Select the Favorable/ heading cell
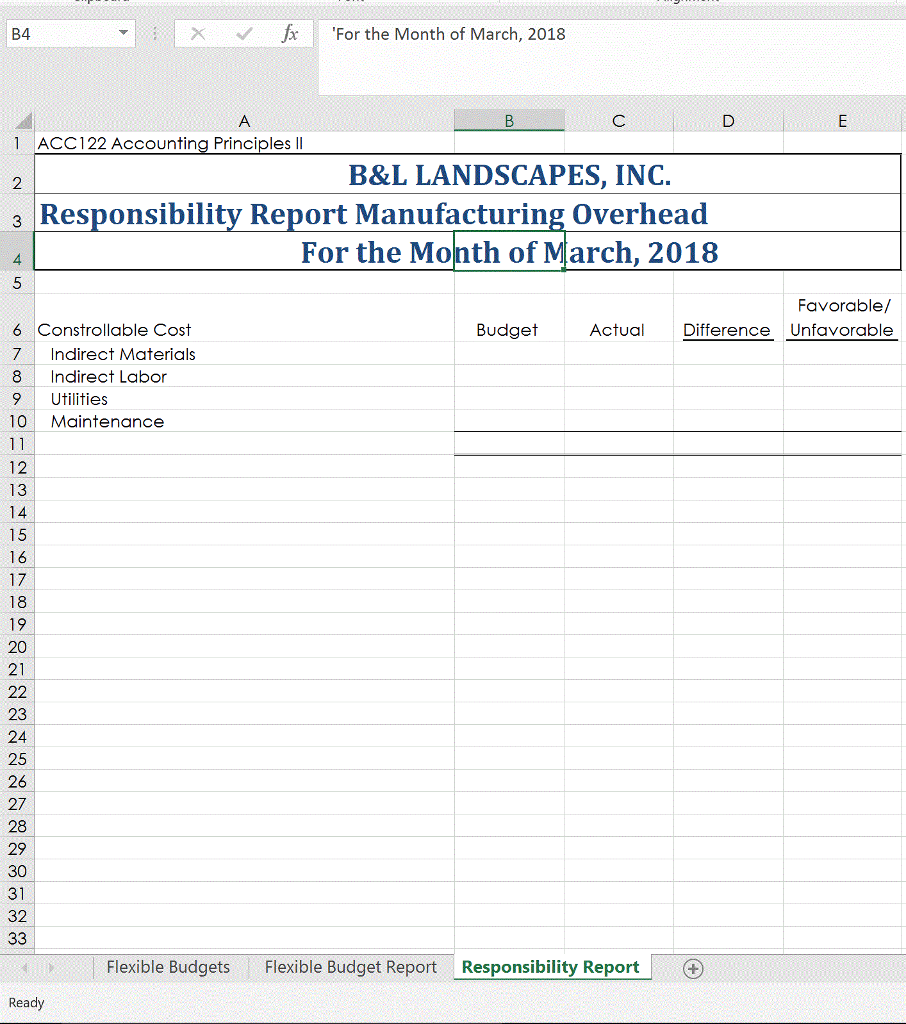The image size is (906, 1024). 843,306
